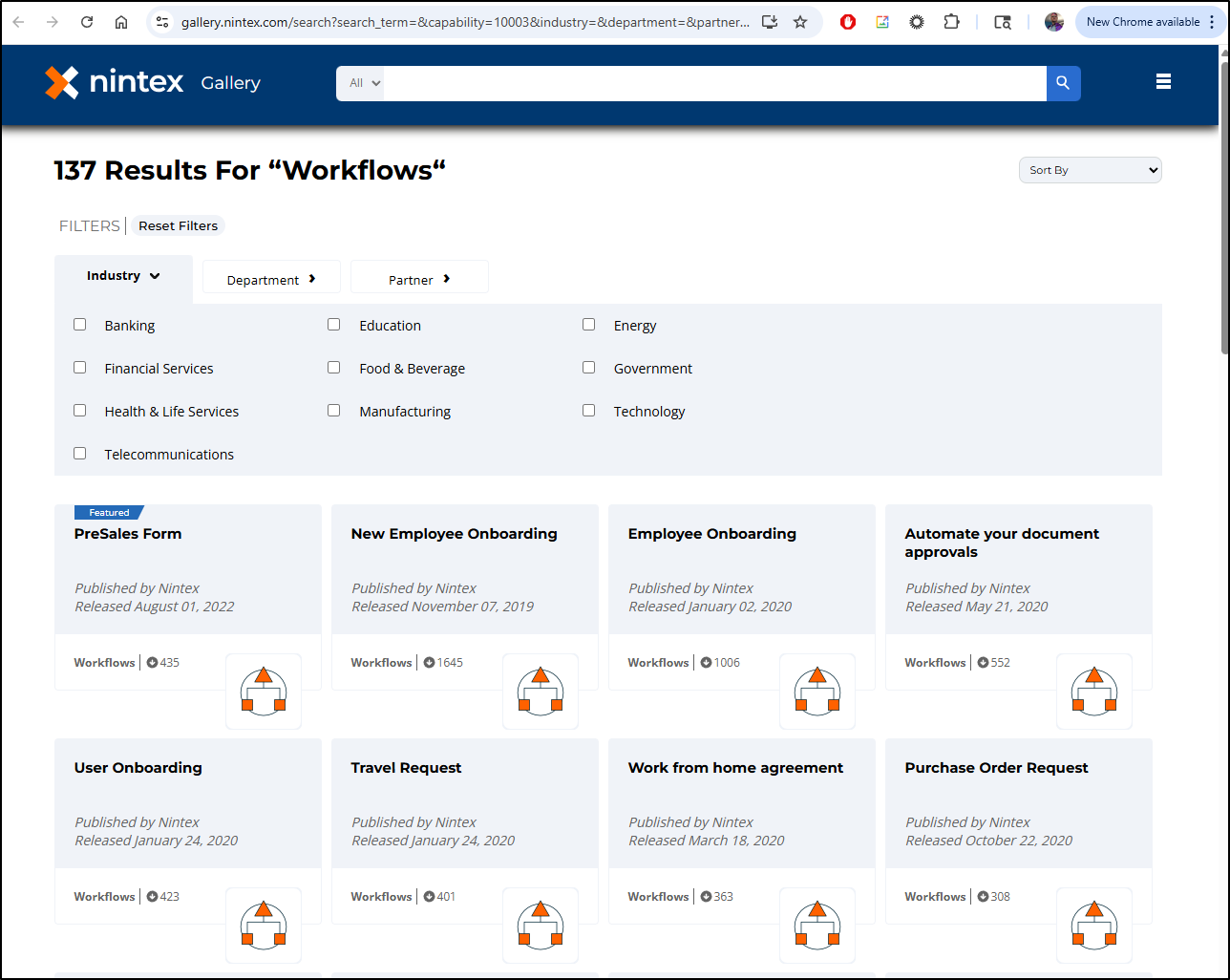Click 'Released March 18, 2020' text
Image resolution: width=1230 pixels, height=980 pixels.
(706, 841)
